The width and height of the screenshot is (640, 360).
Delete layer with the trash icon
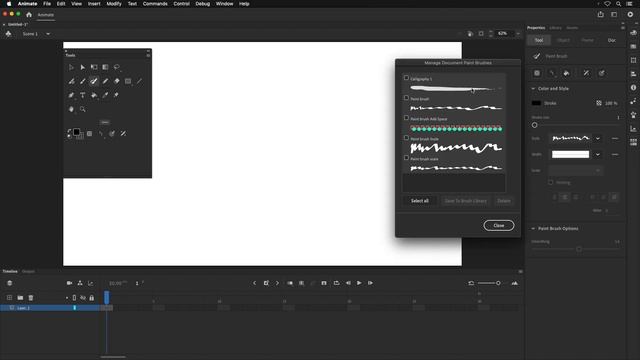click(x=31, y=298)
